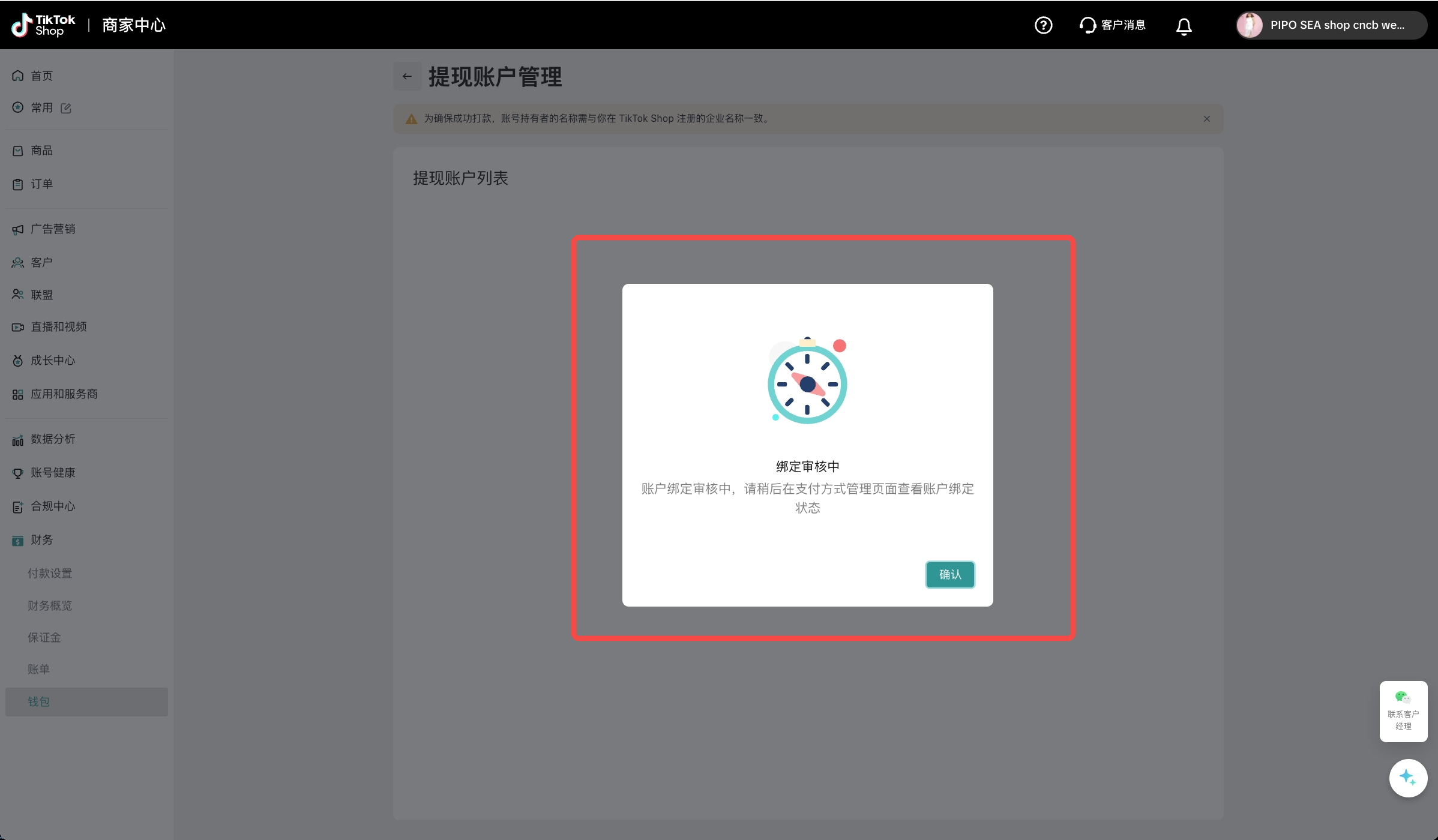Viewport: 1438px width, 840px height.
Task: Click the edit icon next to 常用
Action: coord(66,108)
